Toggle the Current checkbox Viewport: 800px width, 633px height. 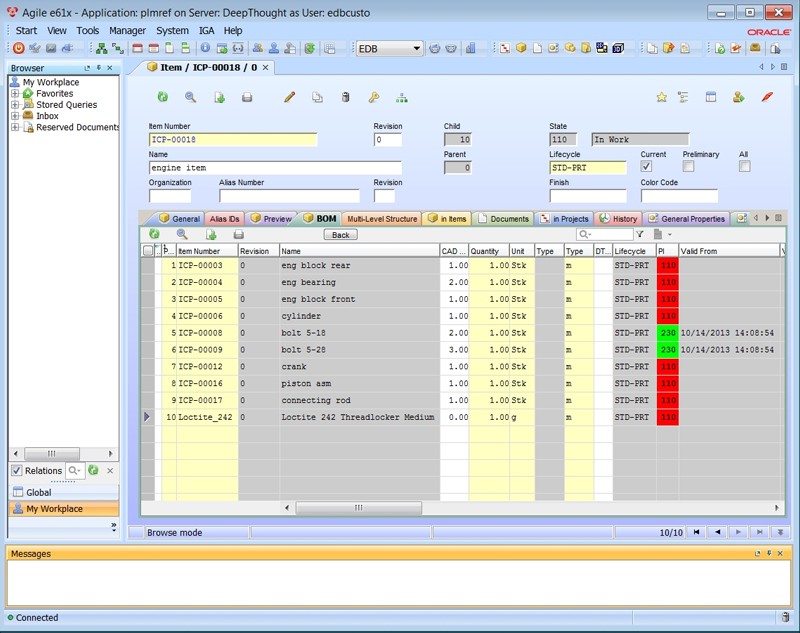(646, 166)
